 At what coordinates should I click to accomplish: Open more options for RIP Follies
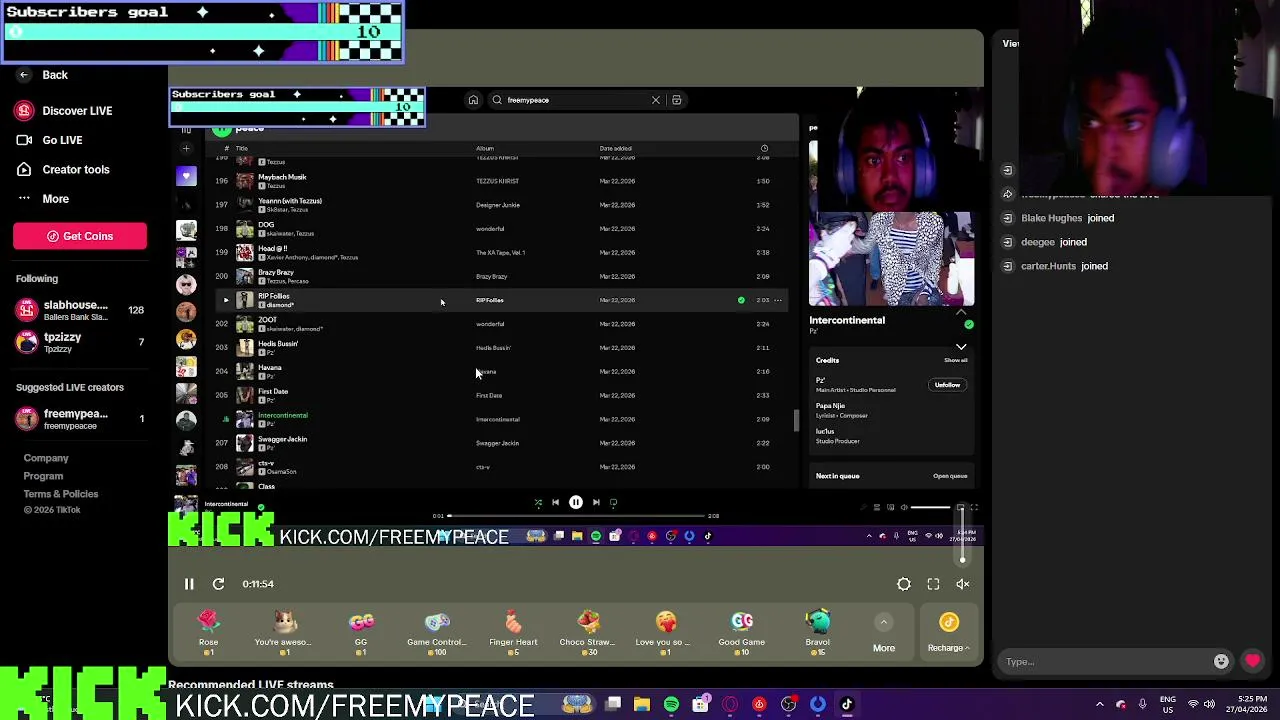point(778,300)
